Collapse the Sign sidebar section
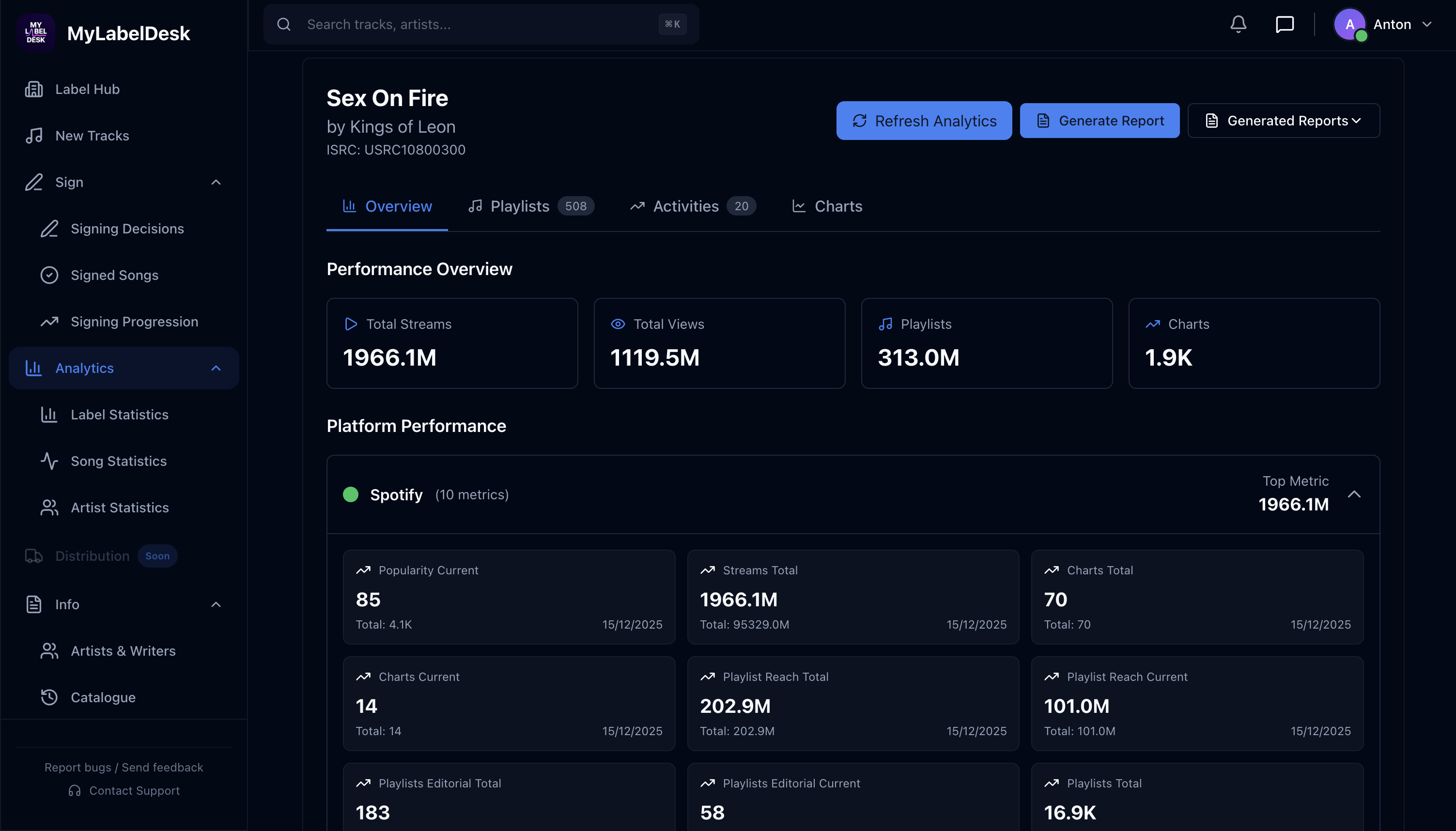Viewport: 1456px width, 831px height. [x=216, y=182]
